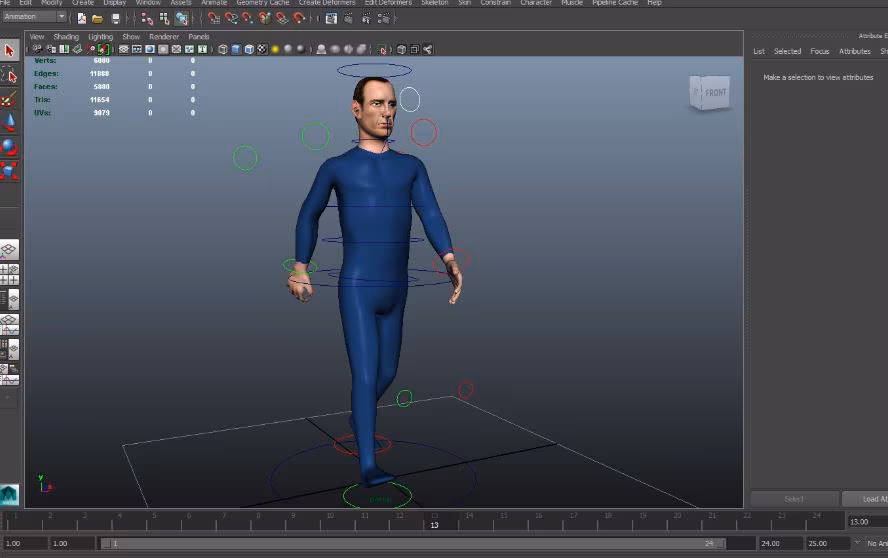Open viewport Show menu
This screenshot has width=888, height=558.
pos(131,36)
